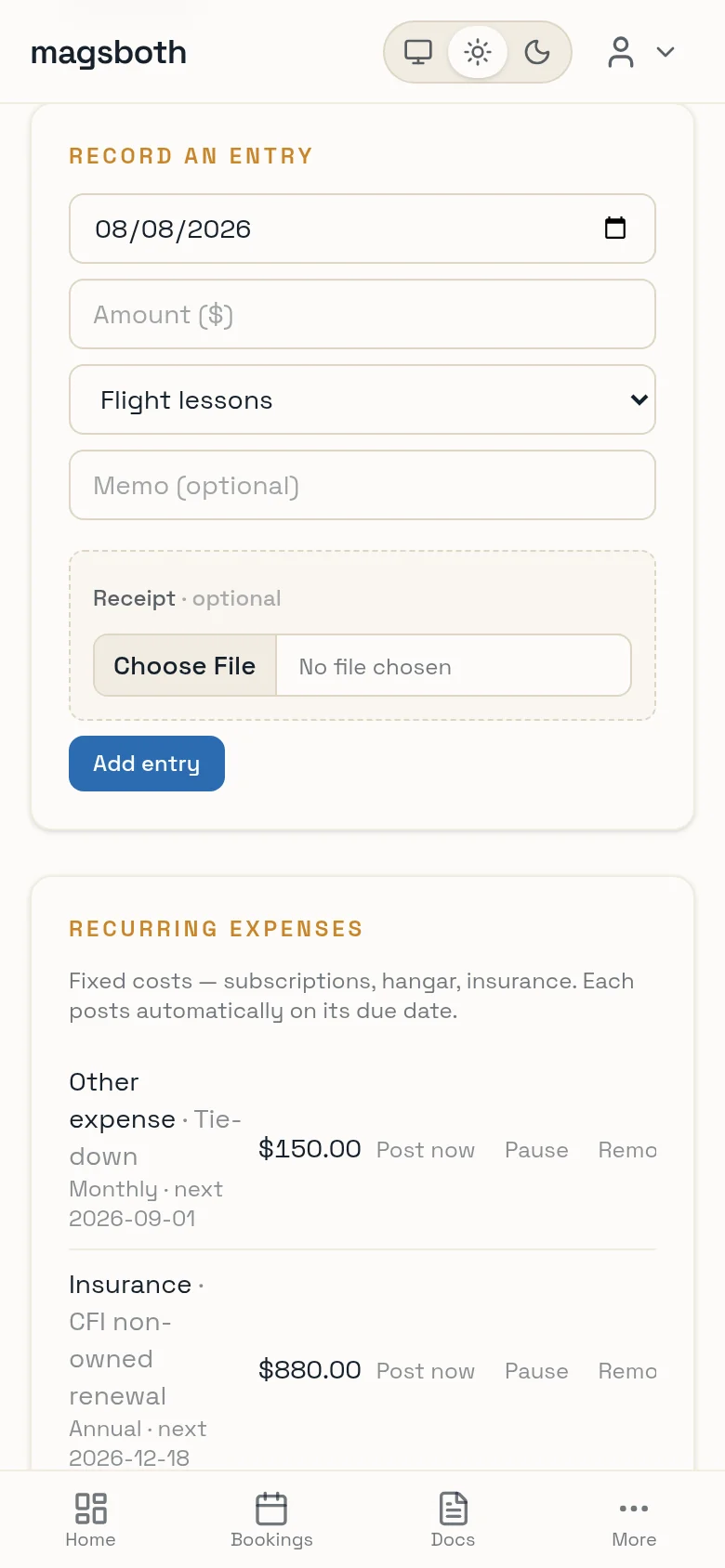This screenshot has height=1568, width=725.
Task: Click the Amount ($) field
Action: coord(362,314)
